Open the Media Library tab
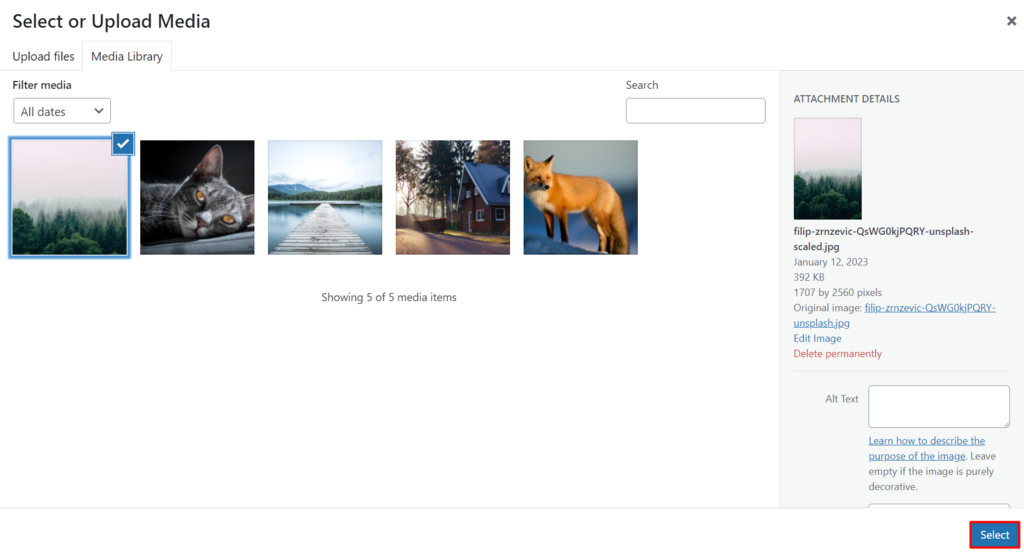Screen dimensions: 1024x558 click(x=127, y=56)
